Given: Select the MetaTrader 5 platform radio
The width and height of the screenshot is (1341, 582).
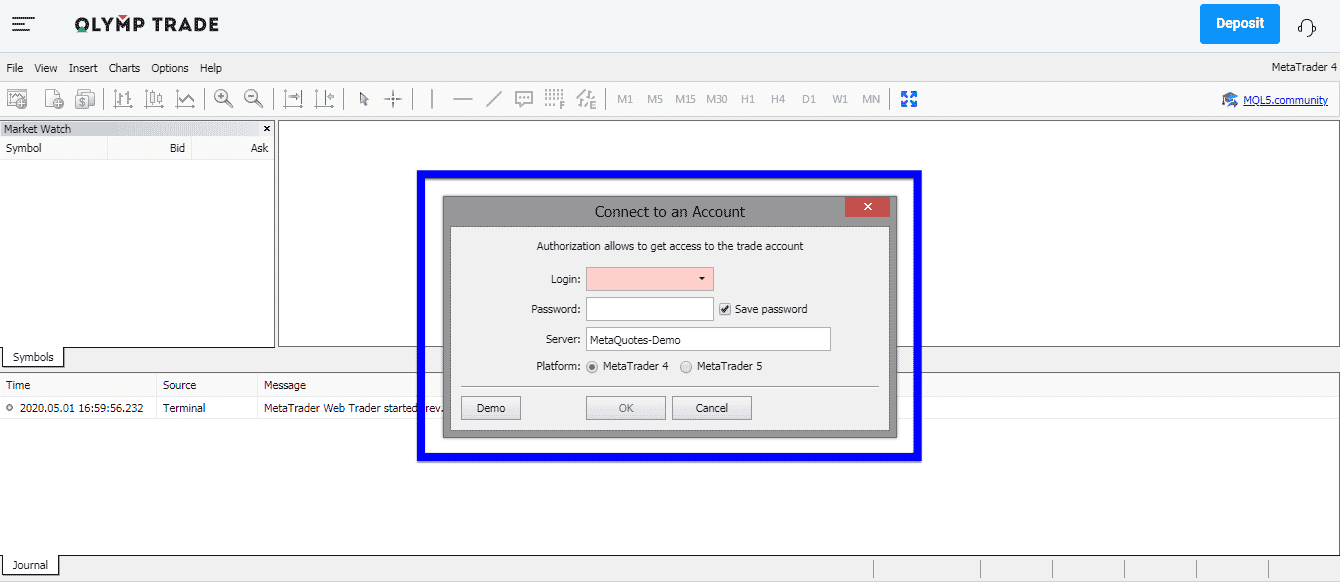Looking at the screenshot, I should (686, 367).
